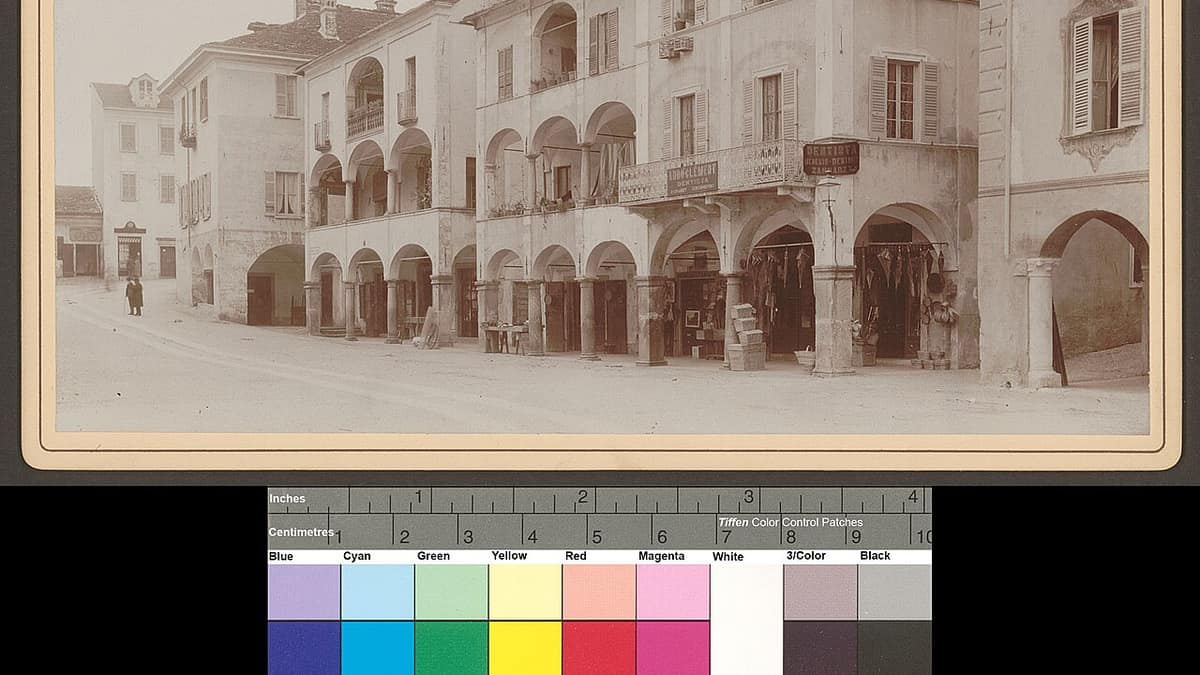Pick the bright cyan patch
The height and width of the screenshot is (675, 1200).
[x=377, y=648]
